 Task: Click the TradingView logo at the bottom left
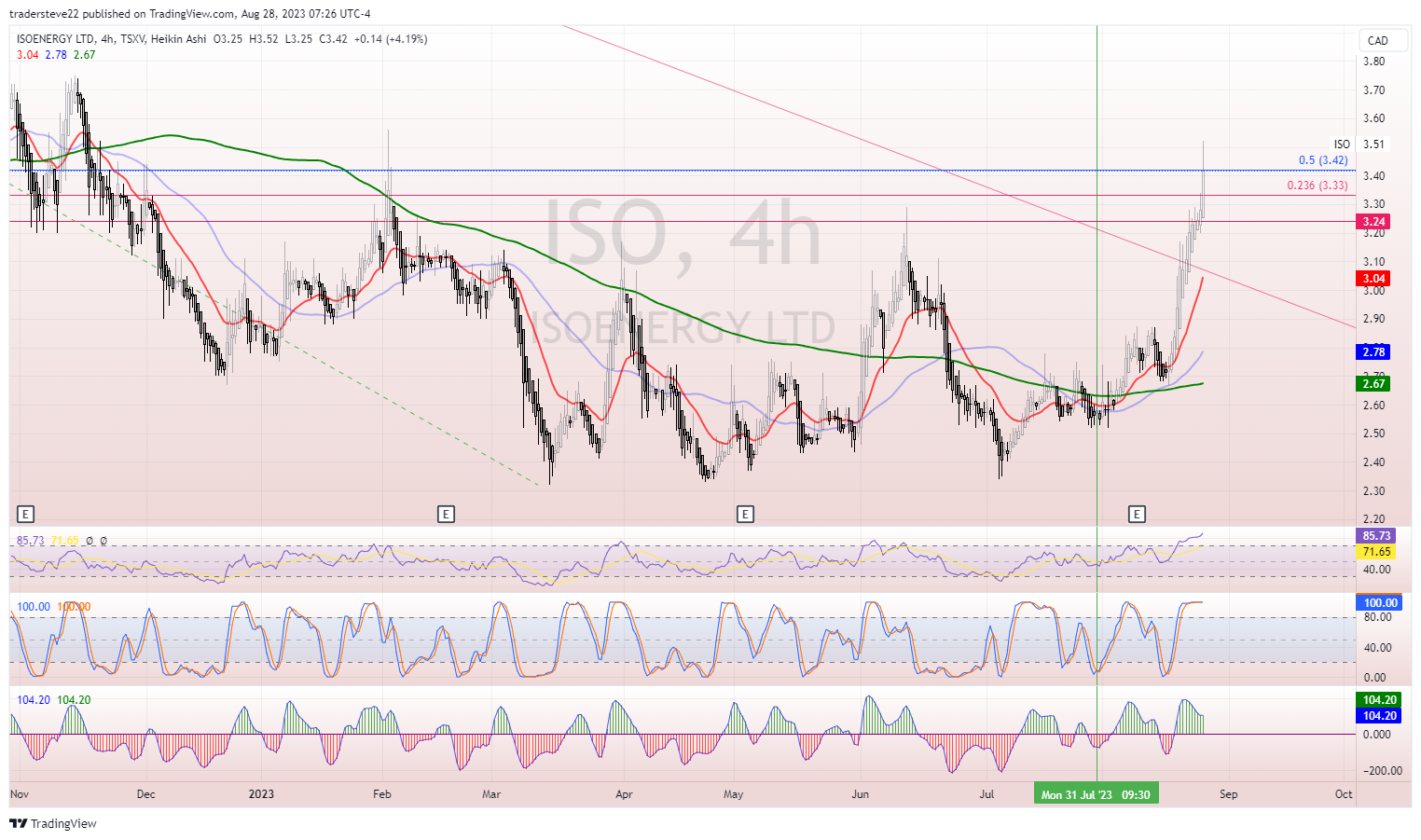tap(53, 824)
